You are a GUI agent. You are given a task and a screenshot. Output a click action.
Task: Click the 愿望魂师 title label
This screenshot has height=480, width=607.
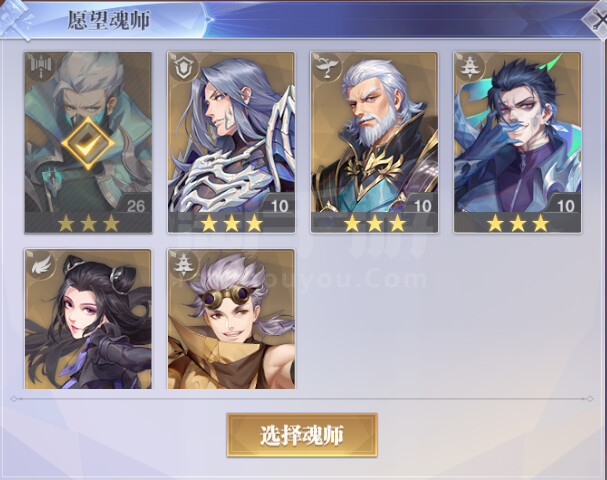(109, 20)
